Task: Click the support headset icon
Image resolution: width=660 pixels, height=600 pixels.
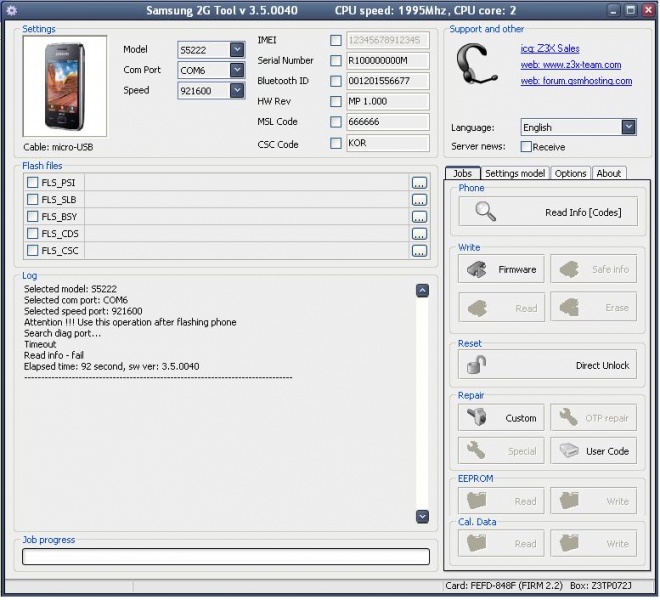Action: pyautogui.click(x=477, y=64)
